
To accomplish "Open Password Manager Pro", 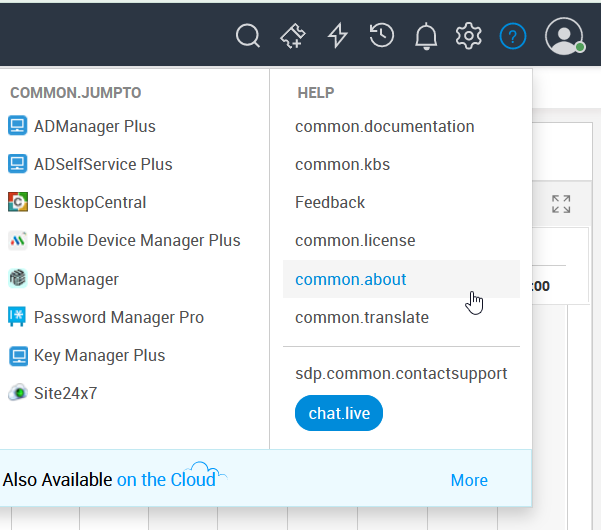I will pyautogui.click(x=118, y=317).
